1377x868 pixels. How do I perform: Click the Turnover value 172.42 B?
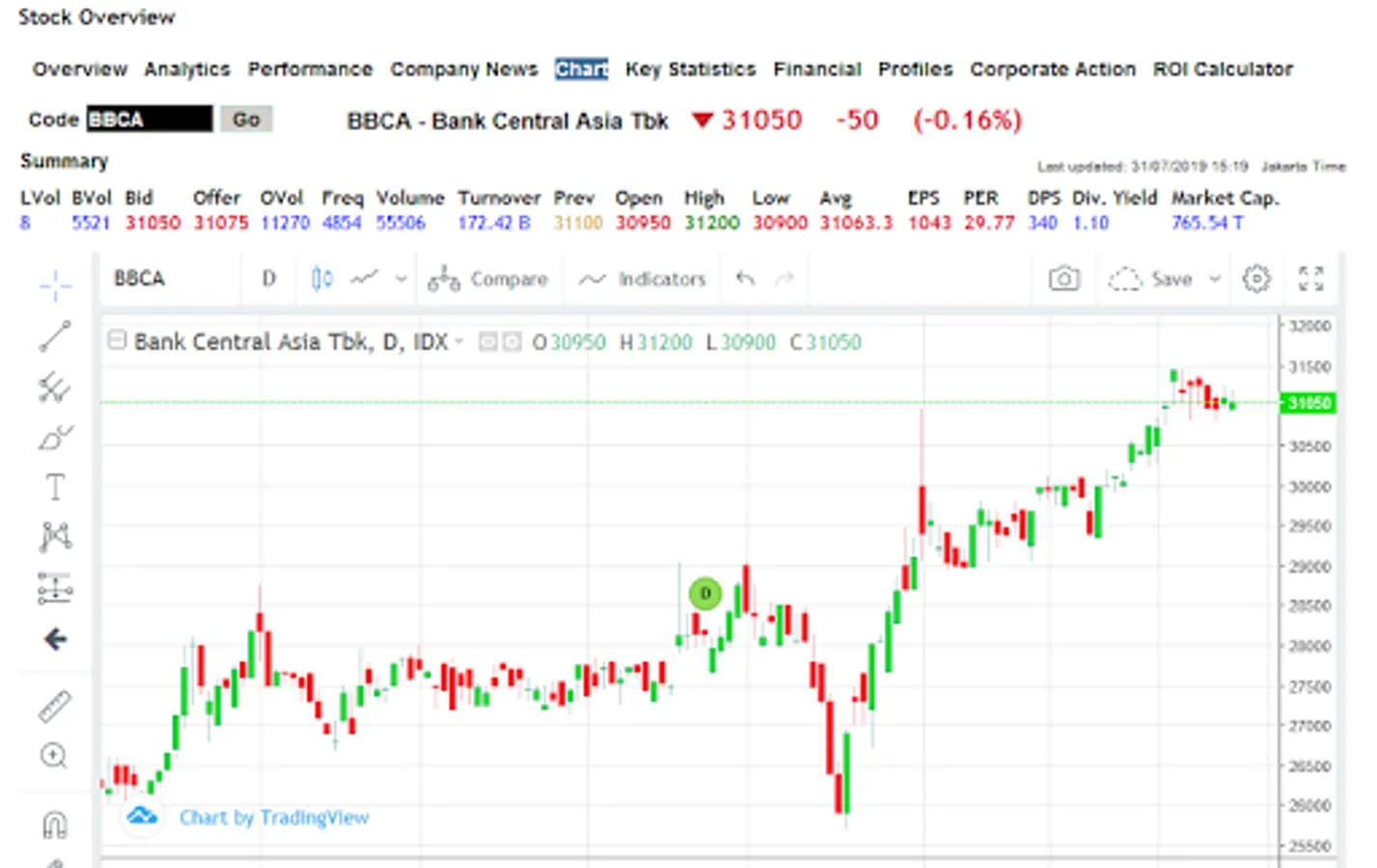[494, 223]
